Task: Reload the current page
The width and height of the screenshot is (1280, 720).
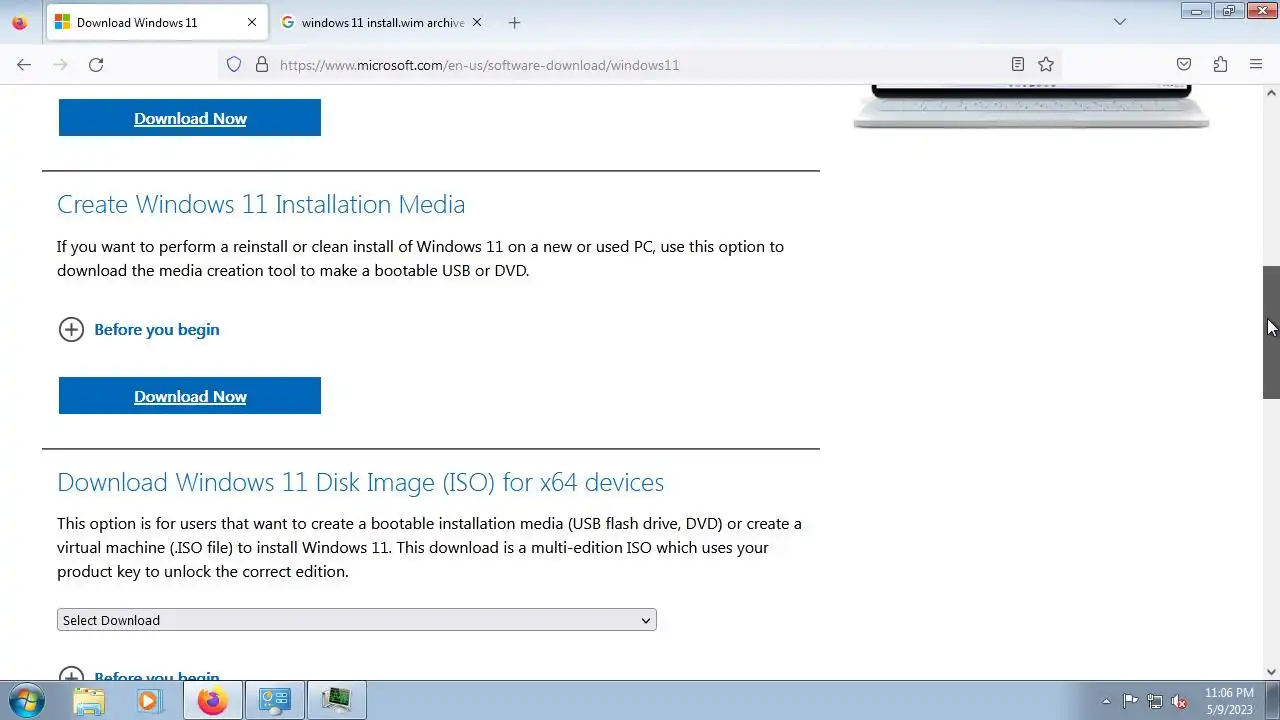Action: [96, 64]
